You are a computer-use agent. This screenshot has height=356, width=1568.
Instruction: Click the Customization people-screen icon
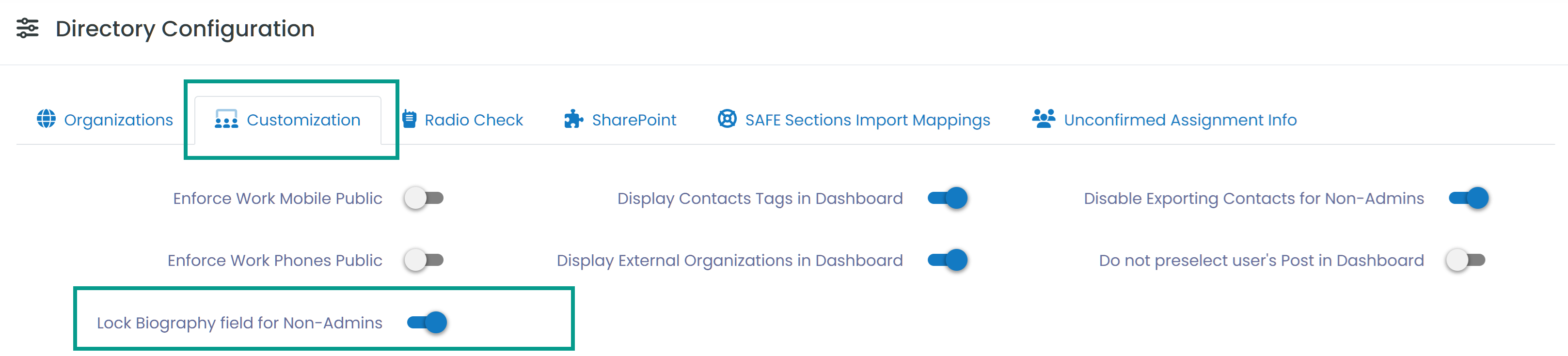point(226,119)
